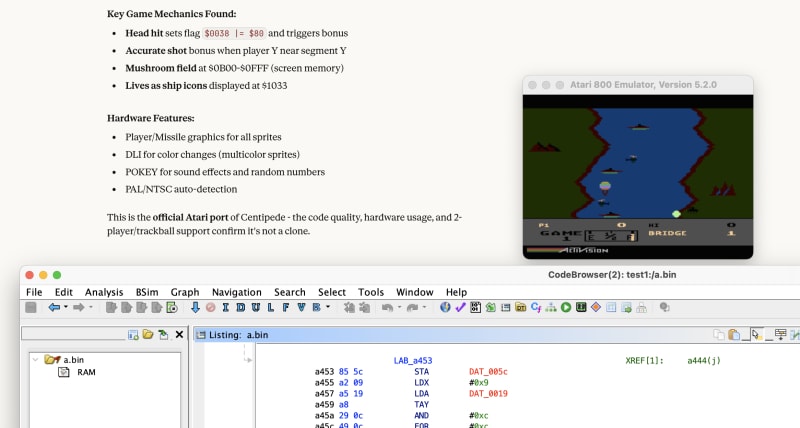Click the back navigation arrow
Viewport: 800px width, 428px height.
click(x=54, y=307)
